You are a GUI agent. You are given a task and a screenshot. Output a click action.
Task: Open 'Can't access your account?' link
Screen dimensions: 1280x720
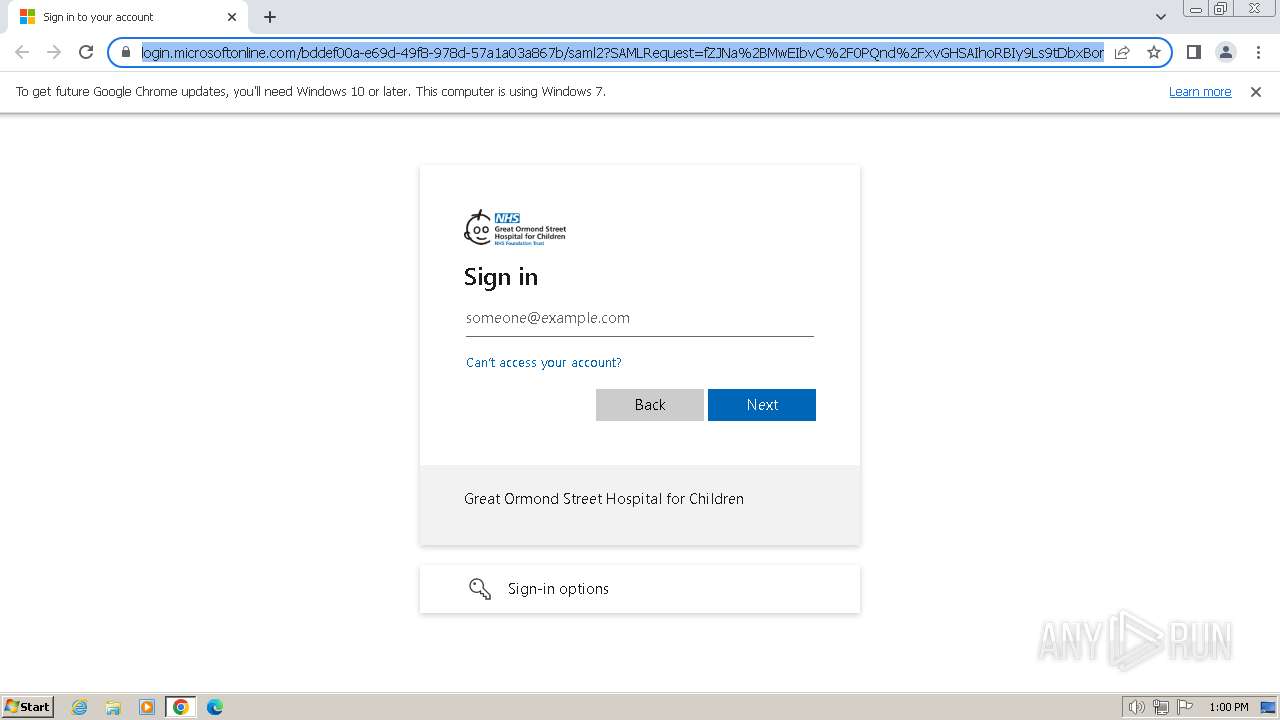coord(544,363)
